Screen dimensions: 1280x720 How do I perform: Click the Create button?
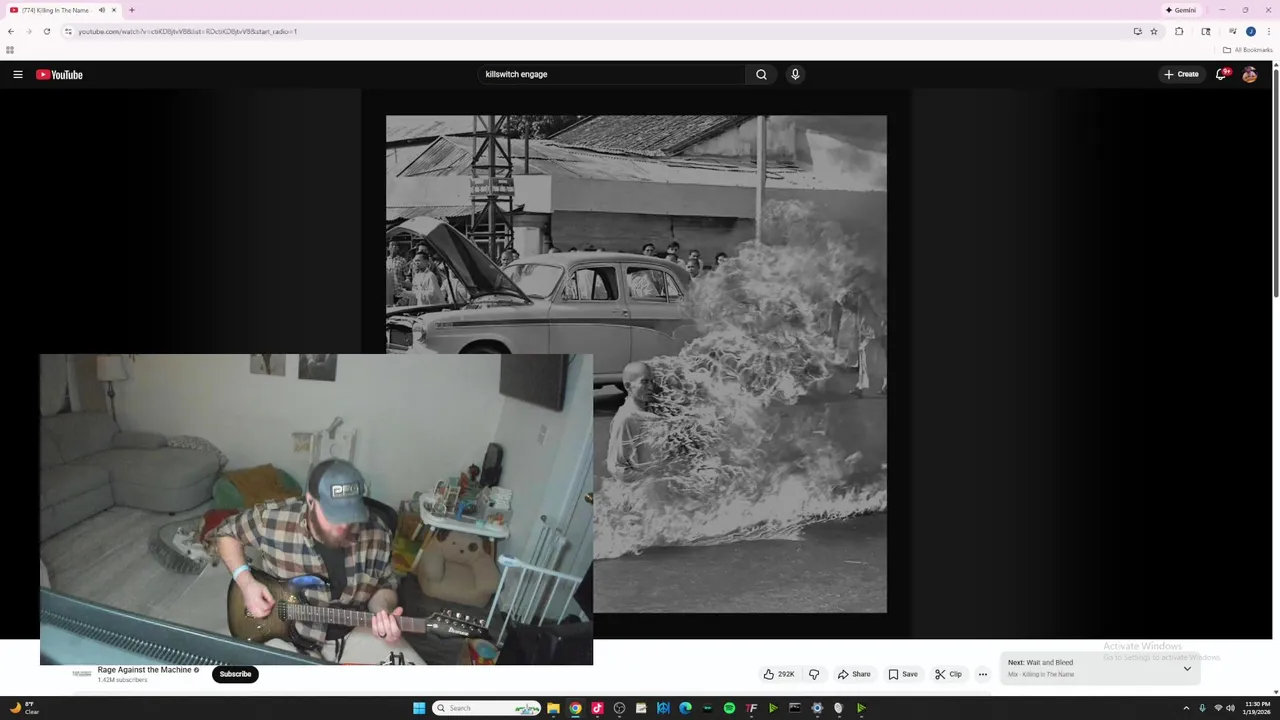point(1181,74)
